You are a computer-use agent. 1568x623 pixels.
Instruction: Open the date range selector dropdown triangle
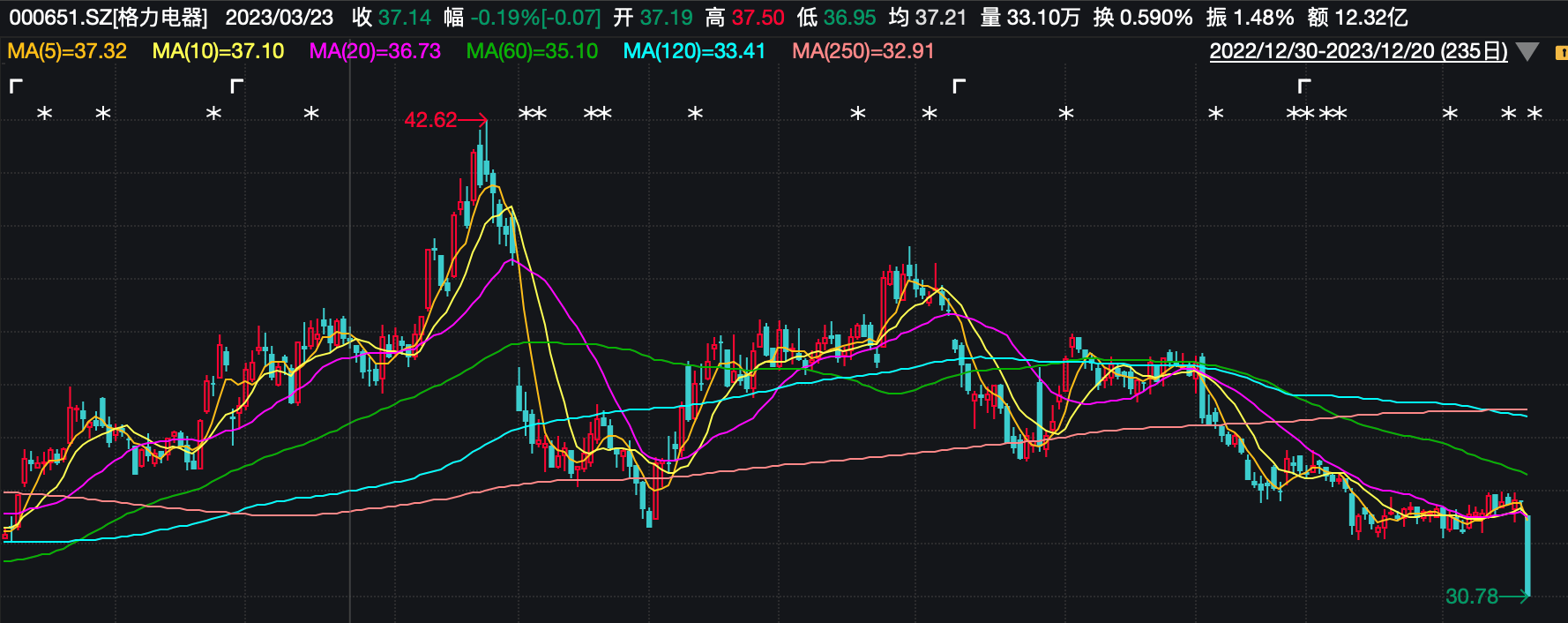(1527, 51)
